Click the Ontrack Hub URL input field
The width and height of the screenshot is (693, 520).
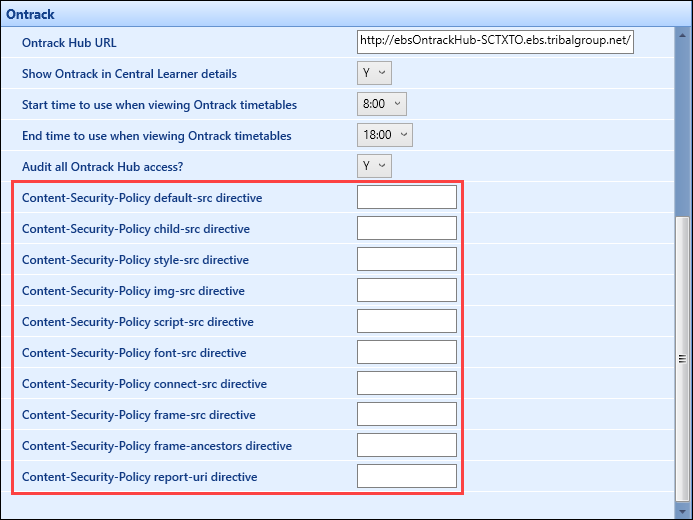click(495, 42)
